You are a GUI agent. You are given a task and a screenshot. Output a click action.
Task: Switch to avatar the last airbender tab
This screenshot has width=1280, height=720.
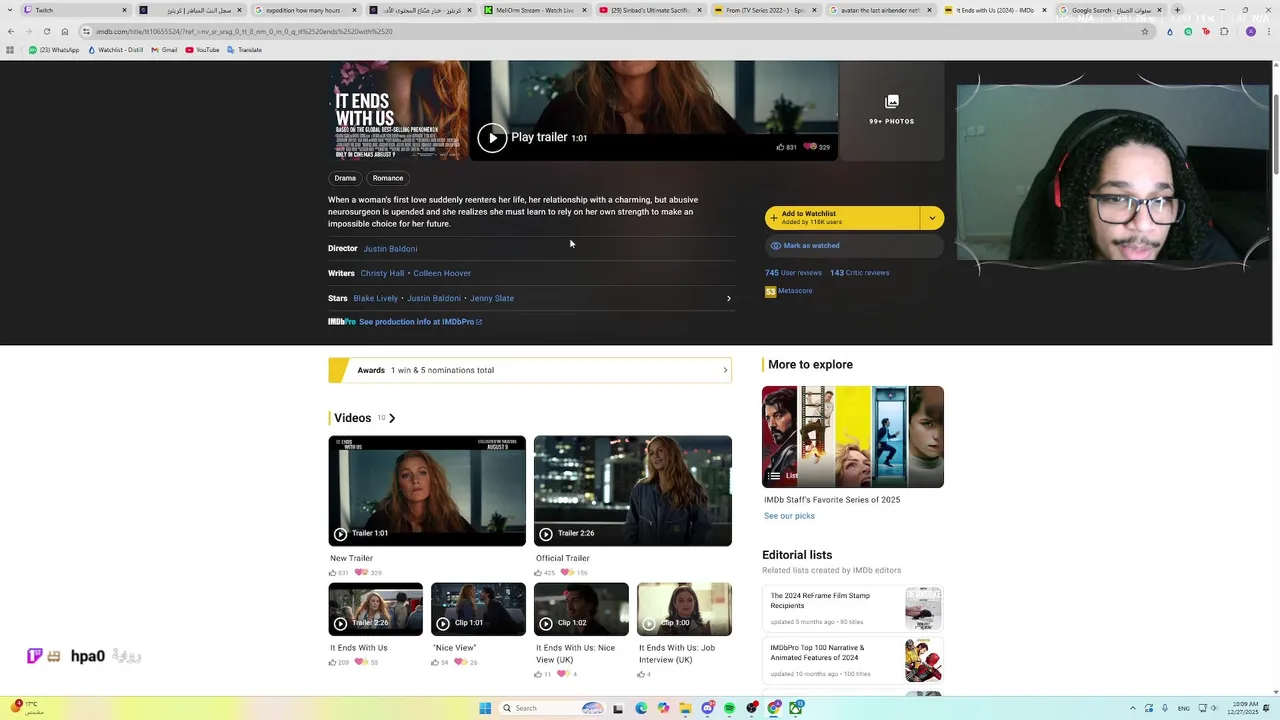pyautogui.click(x=880, y=10)
